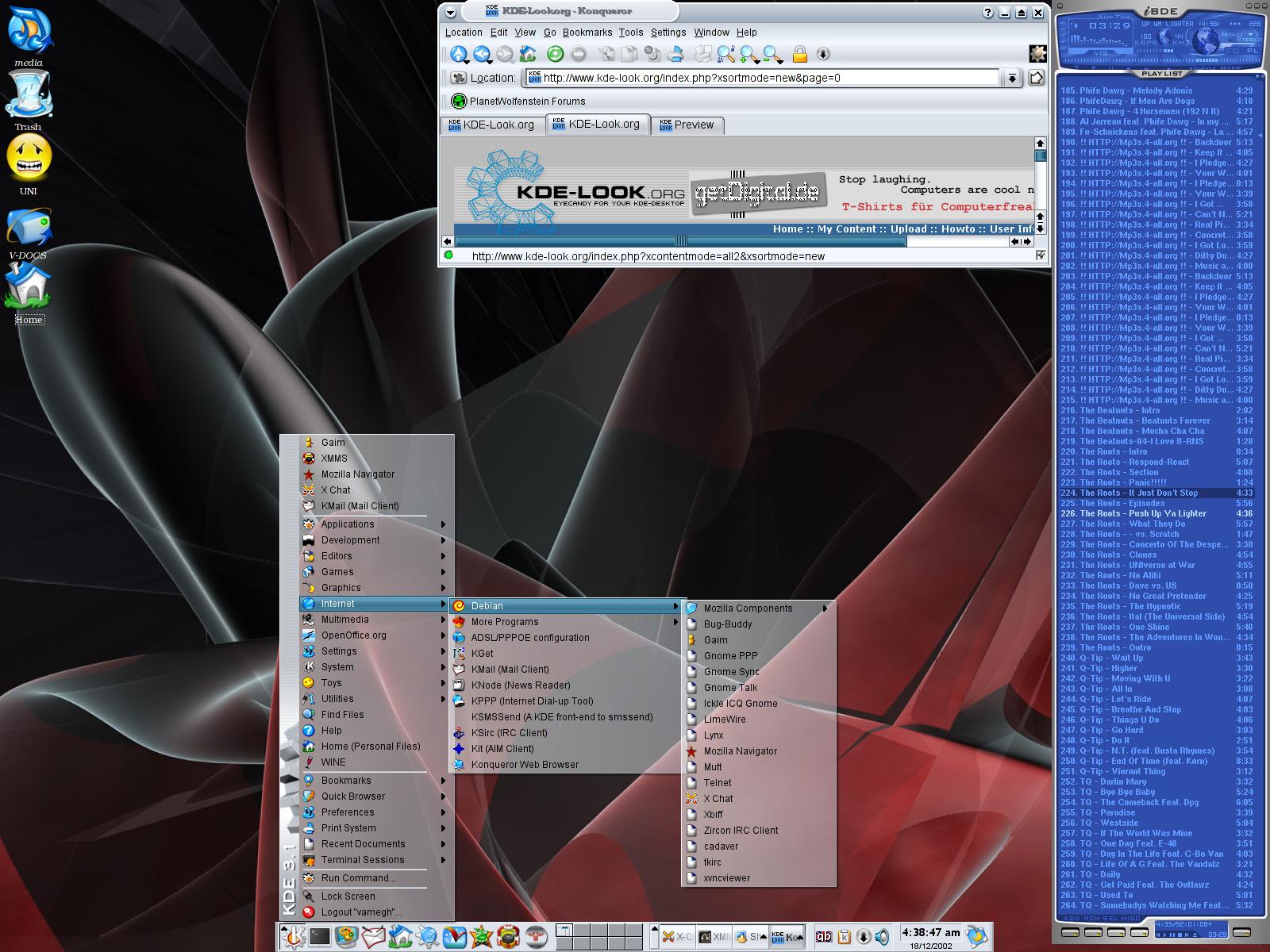1270x952 pixels.
Task: Reload the page with green reload icon
Action: pyautogui.click(x=556, y=54)
